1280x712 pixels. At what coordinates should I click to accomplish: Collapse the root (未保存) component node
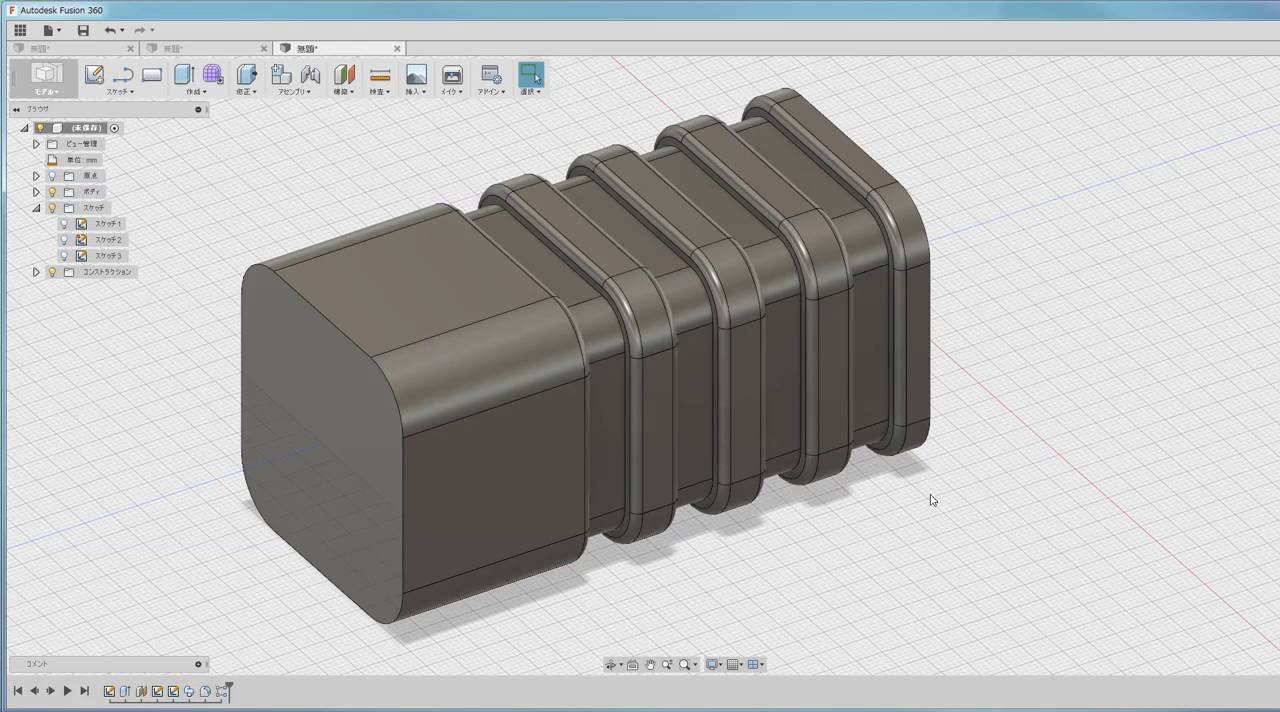(24, 128)
